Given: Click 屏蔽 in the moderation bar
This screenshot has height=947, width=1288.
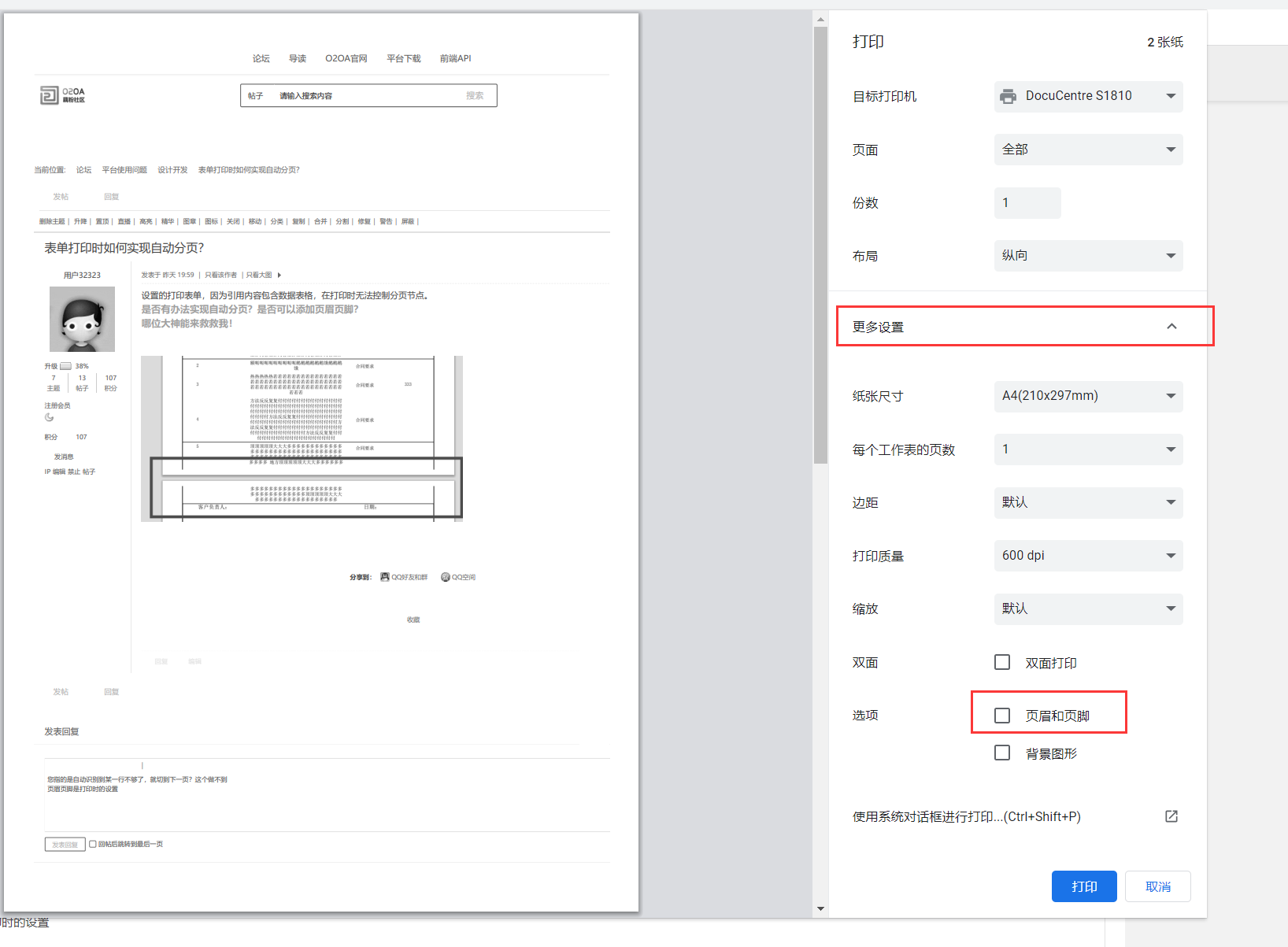Looking at the screenshot, I should (x=408, y=221).
